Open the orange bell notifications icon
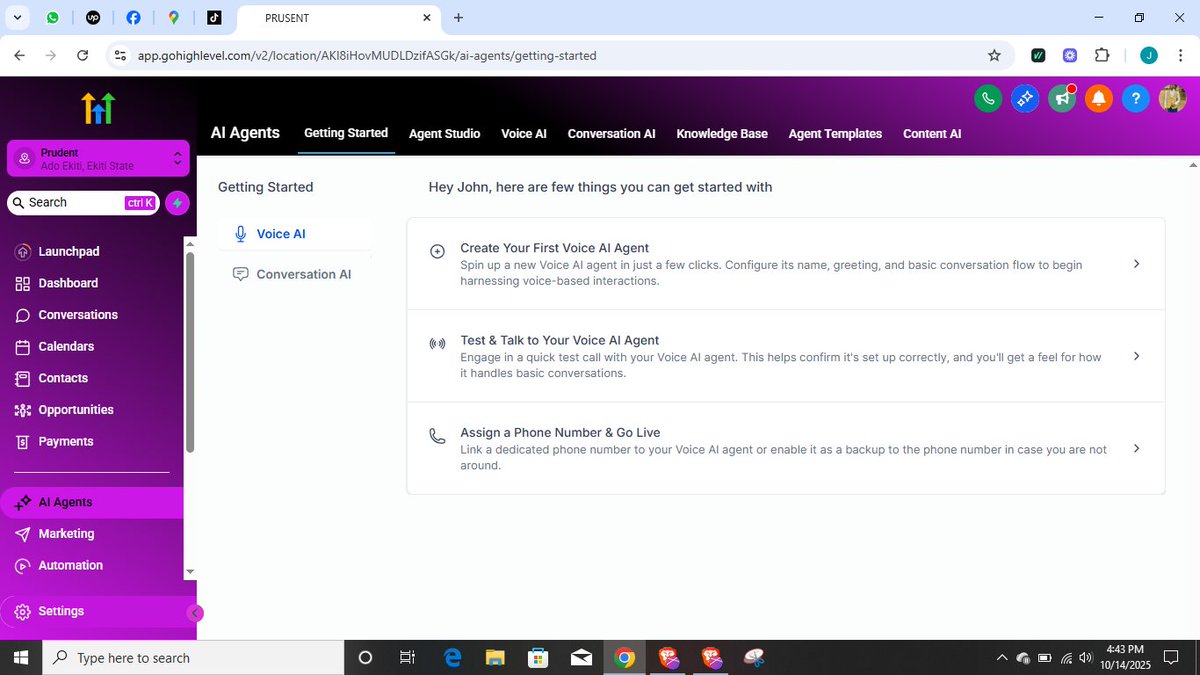This screenshot has width=1200, height=675. click(1099, 98)
